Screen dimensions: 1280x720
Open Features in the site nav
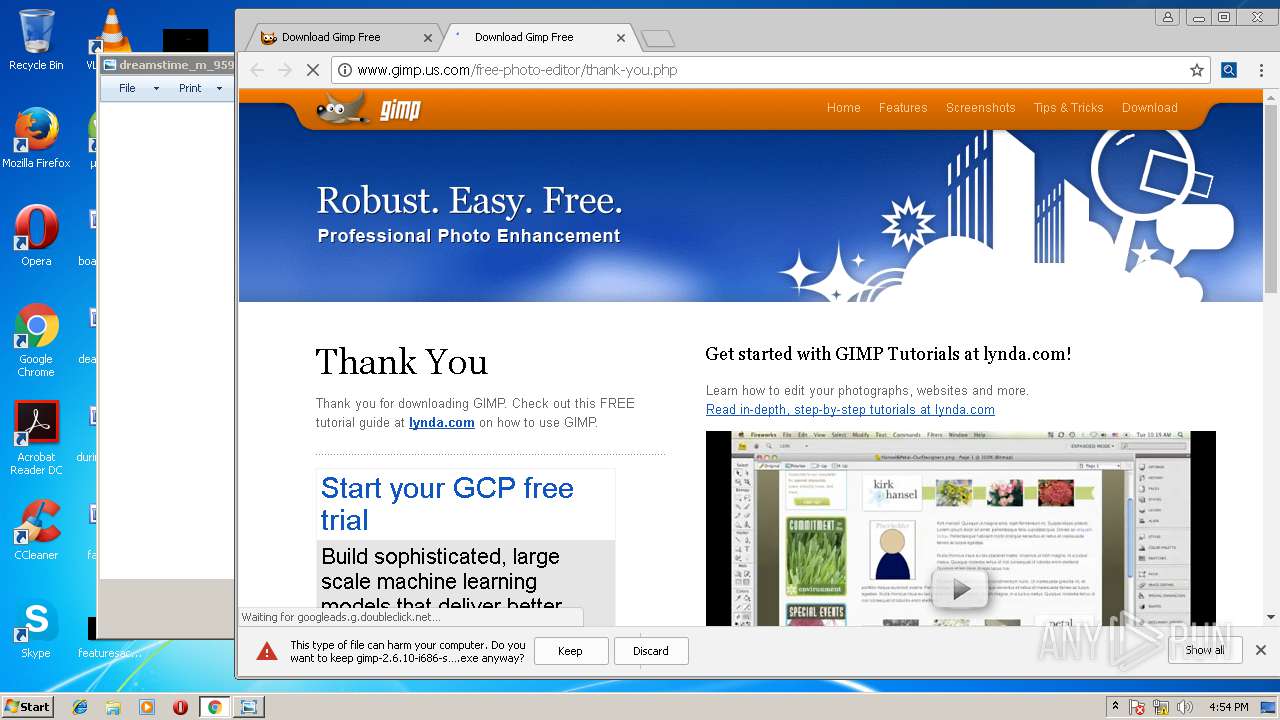903,108
